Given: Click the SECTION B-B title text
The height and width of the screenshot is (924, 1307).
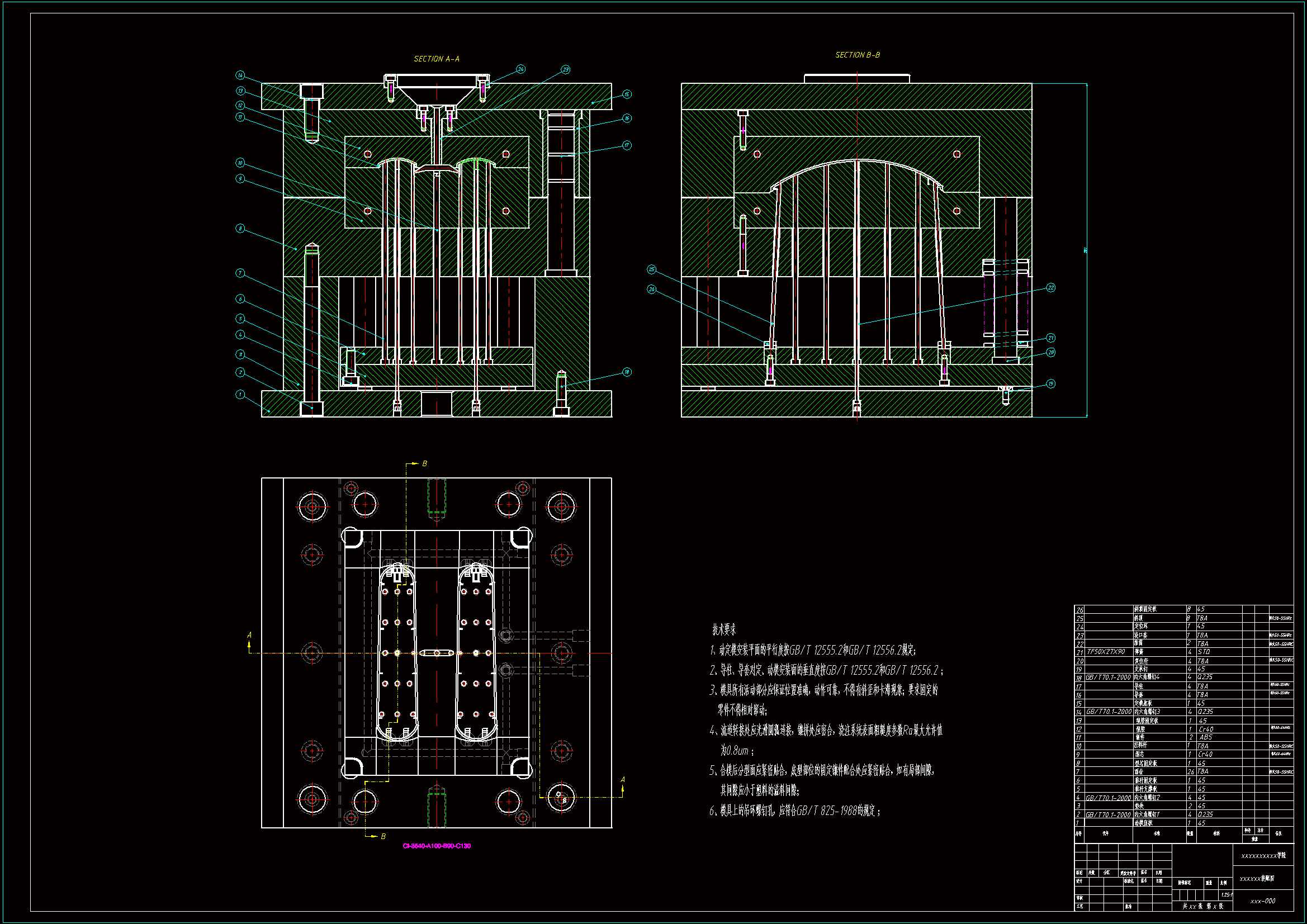Looking at the screenshot, I should (858, 55).
